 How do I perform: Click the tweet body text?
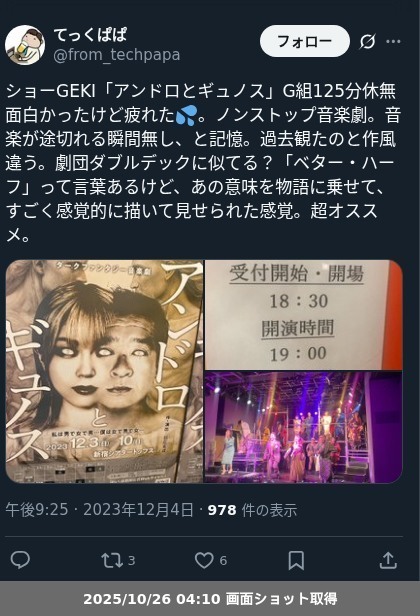pyautogui.click(x=202, y=163)
